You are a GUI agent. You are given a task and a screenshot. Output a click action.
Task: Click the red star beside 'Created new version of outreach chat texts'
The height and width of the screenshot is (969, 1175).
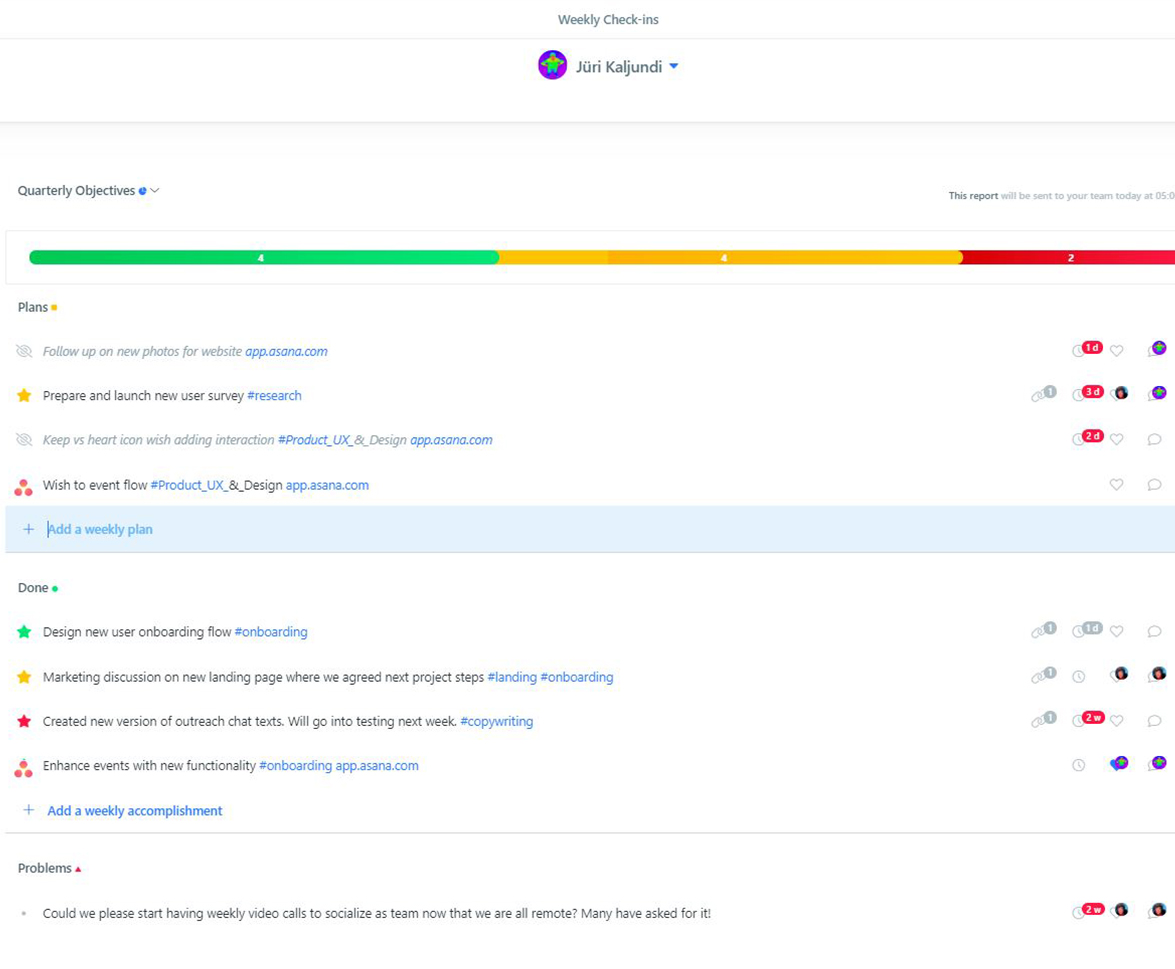click(24, 721)
